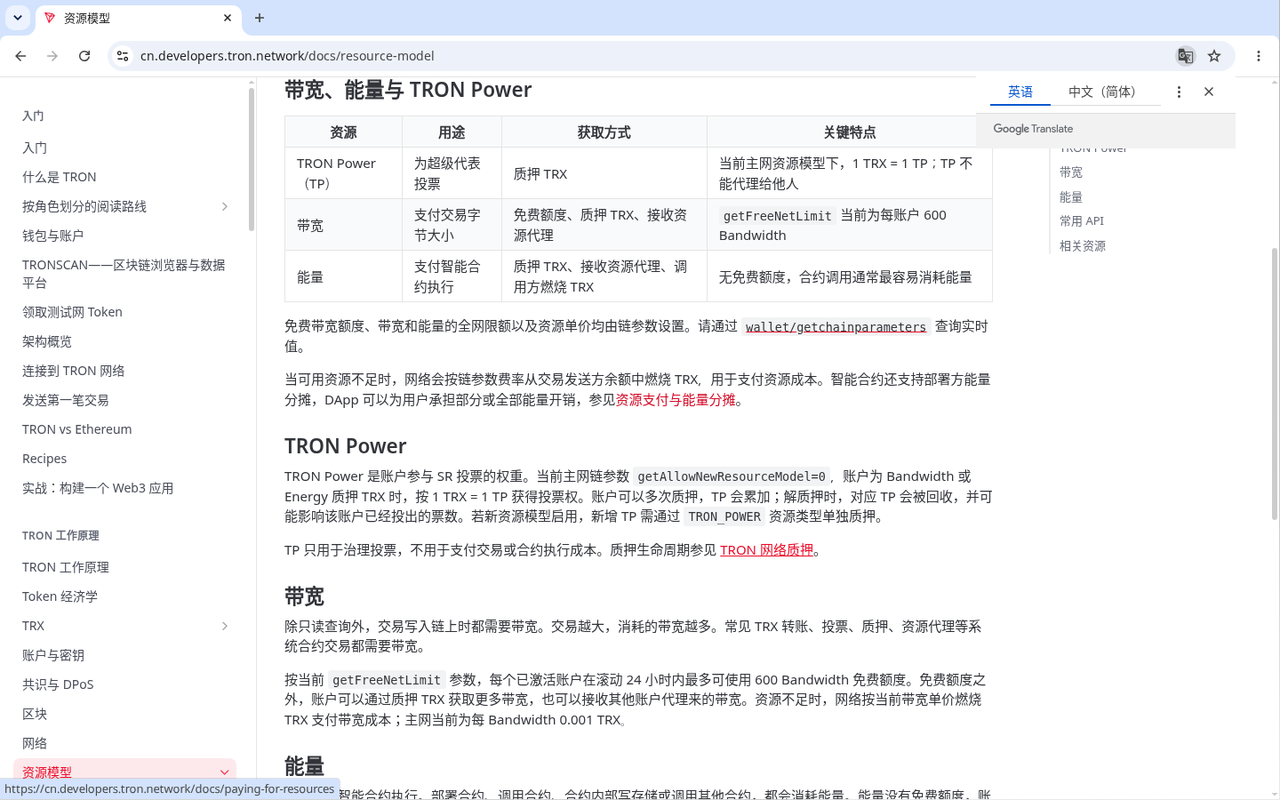The image size is (1280, 800).
Task: Click the Google Translate icon in address bar
Action: click(1185, 56)
